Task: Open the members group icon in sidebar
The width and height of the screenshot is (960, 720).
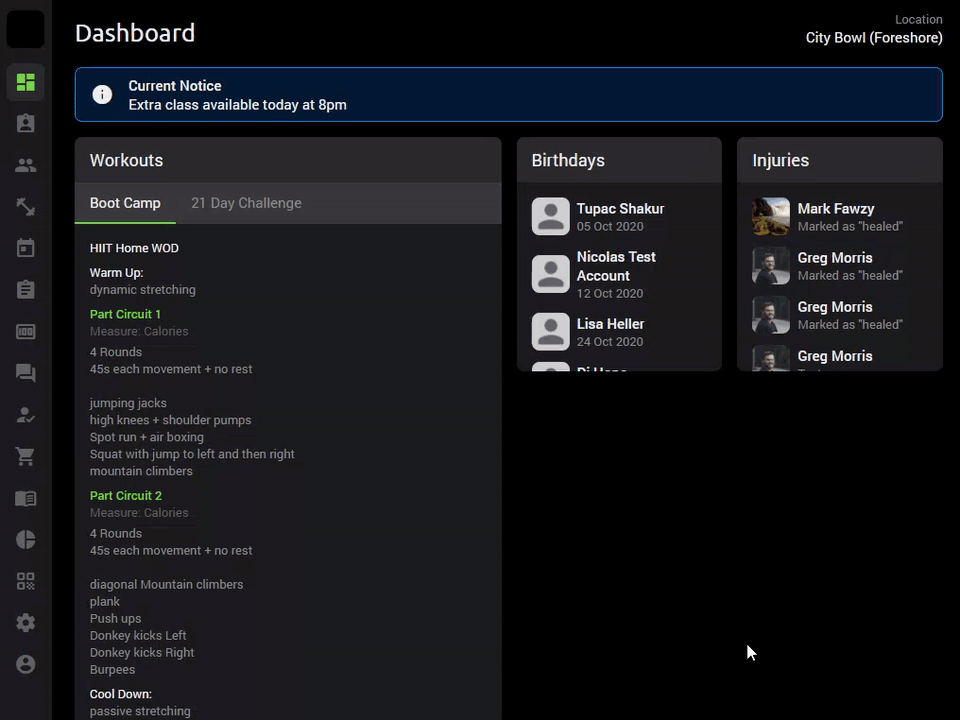Action: (26, 165)
